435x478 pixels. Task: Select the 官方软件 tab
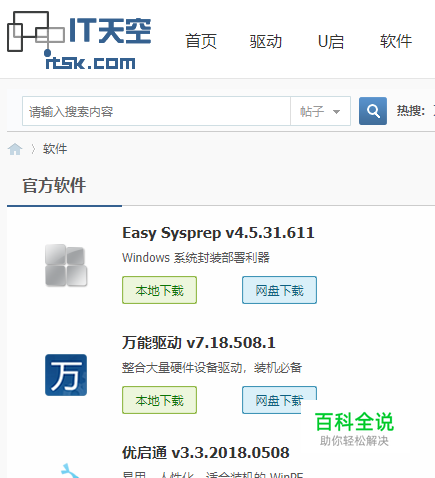point(54,185)
